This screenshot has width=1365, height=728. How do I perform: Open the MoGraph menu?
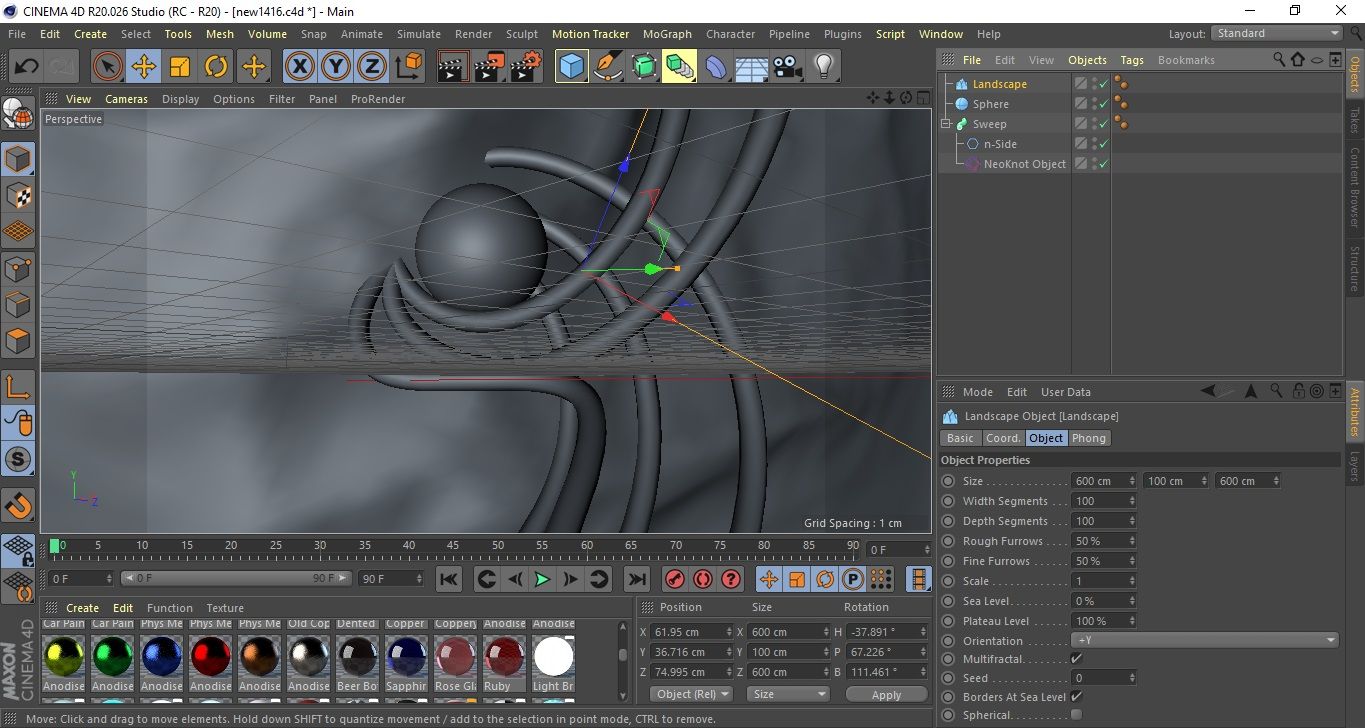point(667,34)
